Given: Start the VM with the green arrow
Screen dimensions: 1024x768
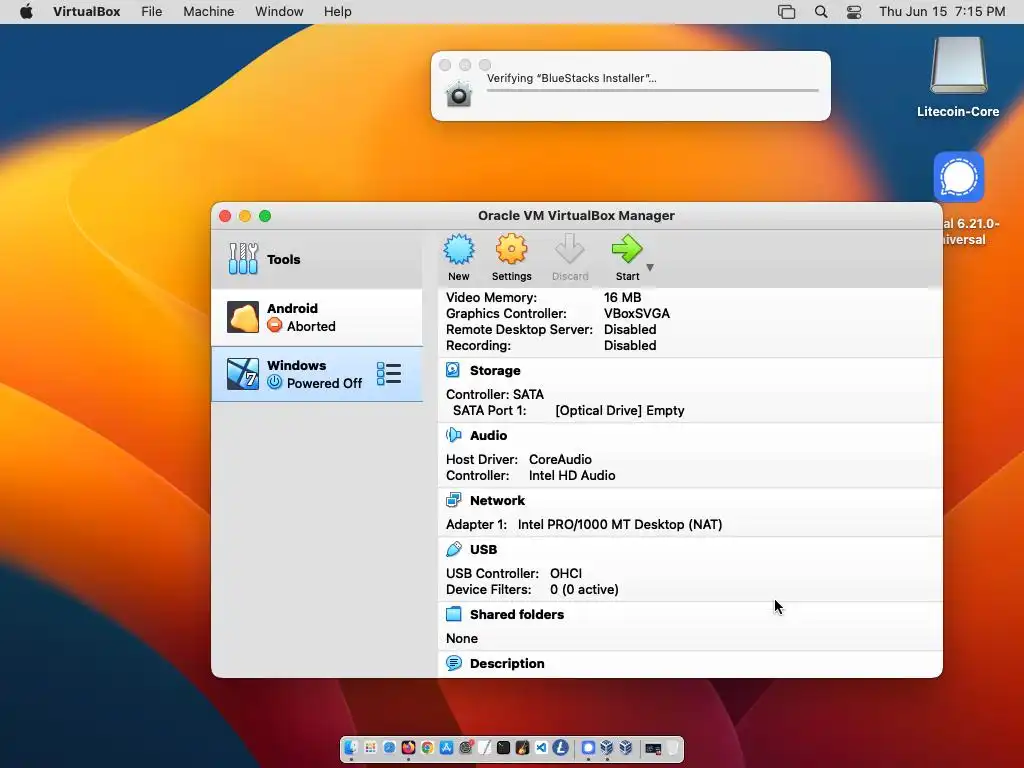Looking at the screenshot, I should [x=627, y=249].
